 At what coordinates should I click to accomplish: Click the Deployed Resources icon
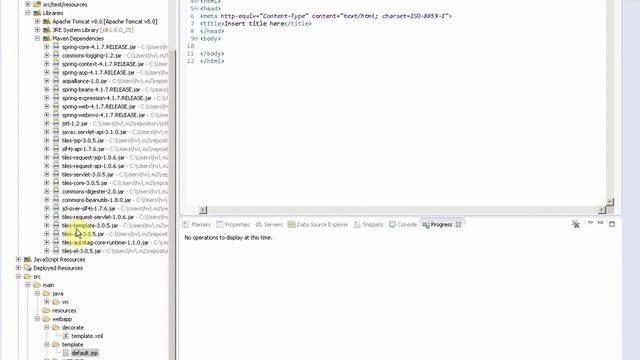point(28,268)
